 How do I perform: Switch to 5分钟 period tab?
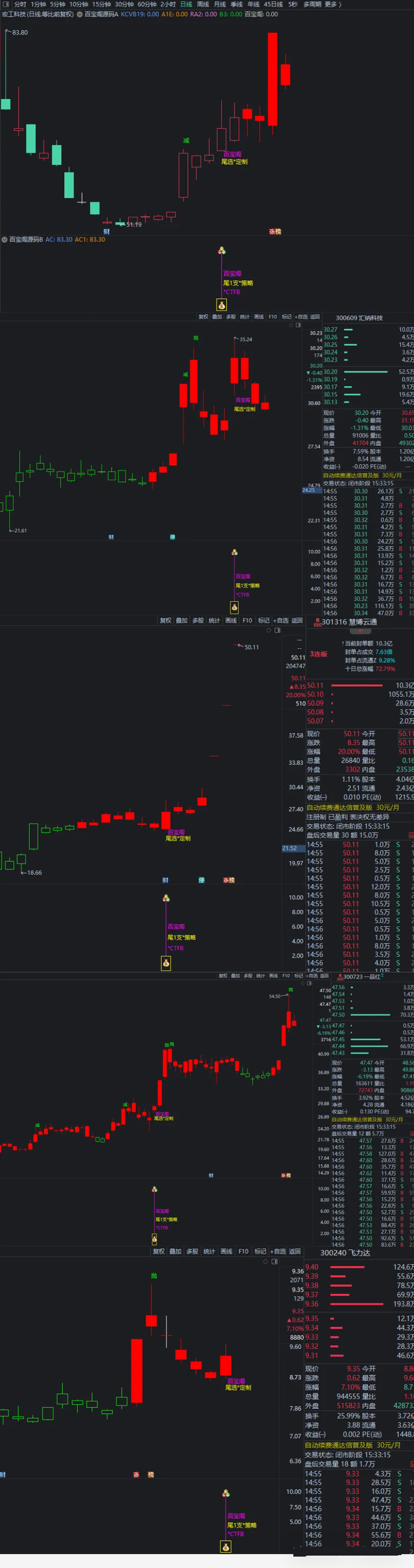click(58, 4)
